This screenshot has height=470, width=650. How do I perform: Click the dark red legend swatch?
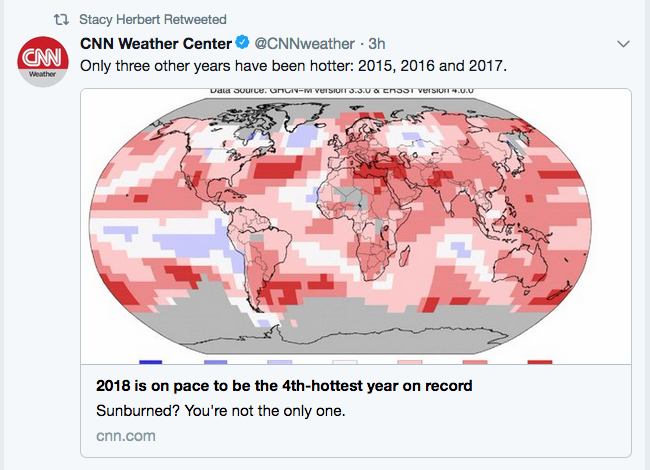pos(540,362)
